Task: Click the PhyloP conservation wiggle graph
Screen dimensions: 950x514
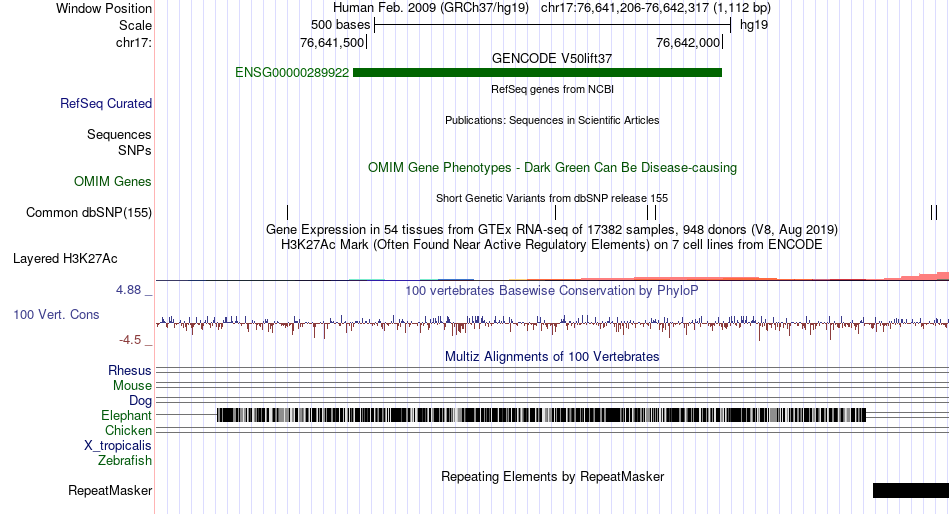Action: click(x=552, y=325)
